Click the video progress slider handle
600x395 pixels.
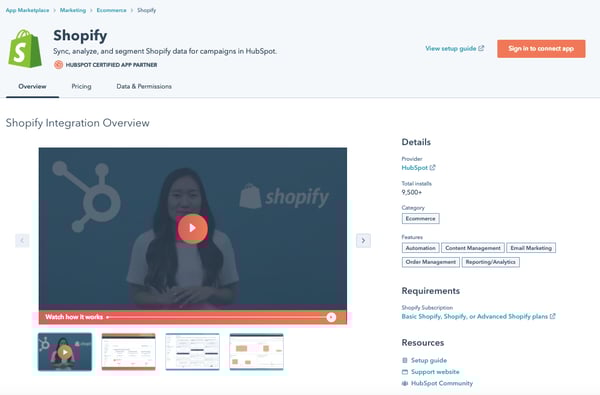click(331, 317)
